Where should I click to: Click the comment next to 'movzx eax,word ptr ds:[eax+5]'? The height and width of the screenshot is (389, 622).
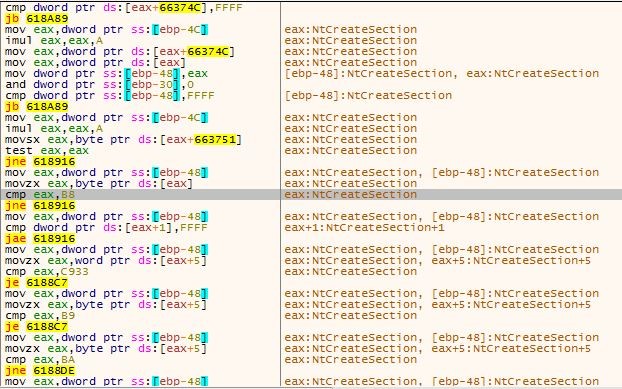tap(438, 261)
